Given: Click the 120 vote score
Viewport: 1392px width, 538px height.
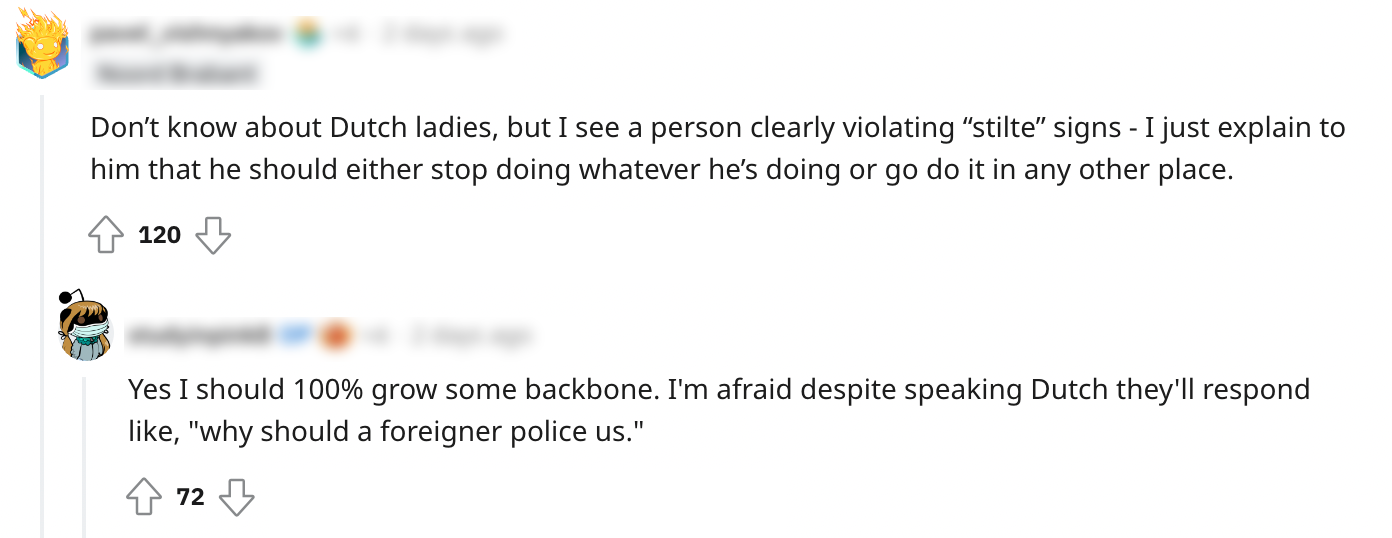Looking at the screenshot, I should [159, 236].
